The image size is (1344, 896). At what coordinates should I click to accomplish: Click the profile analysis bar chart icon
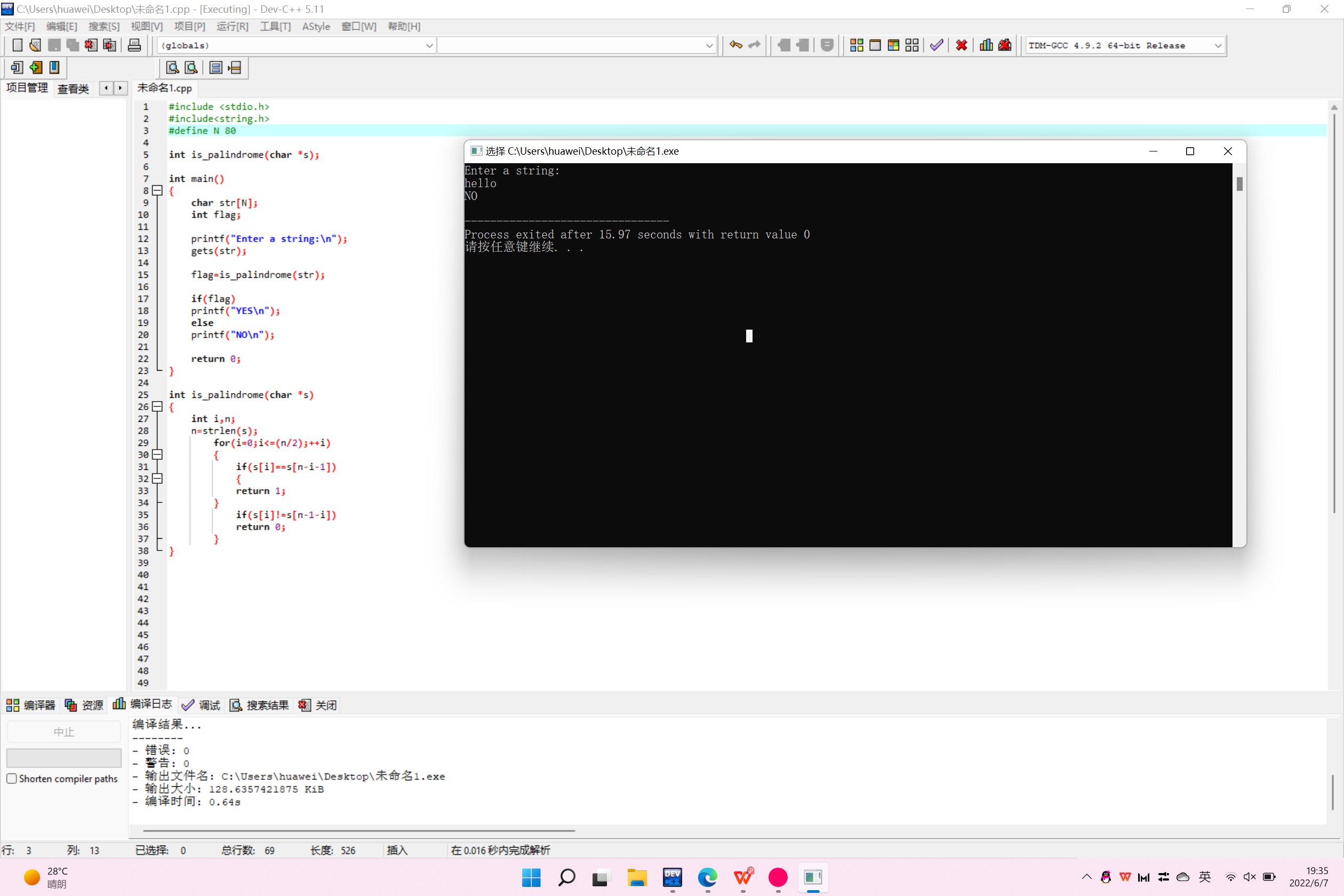(x=986, y=45)
